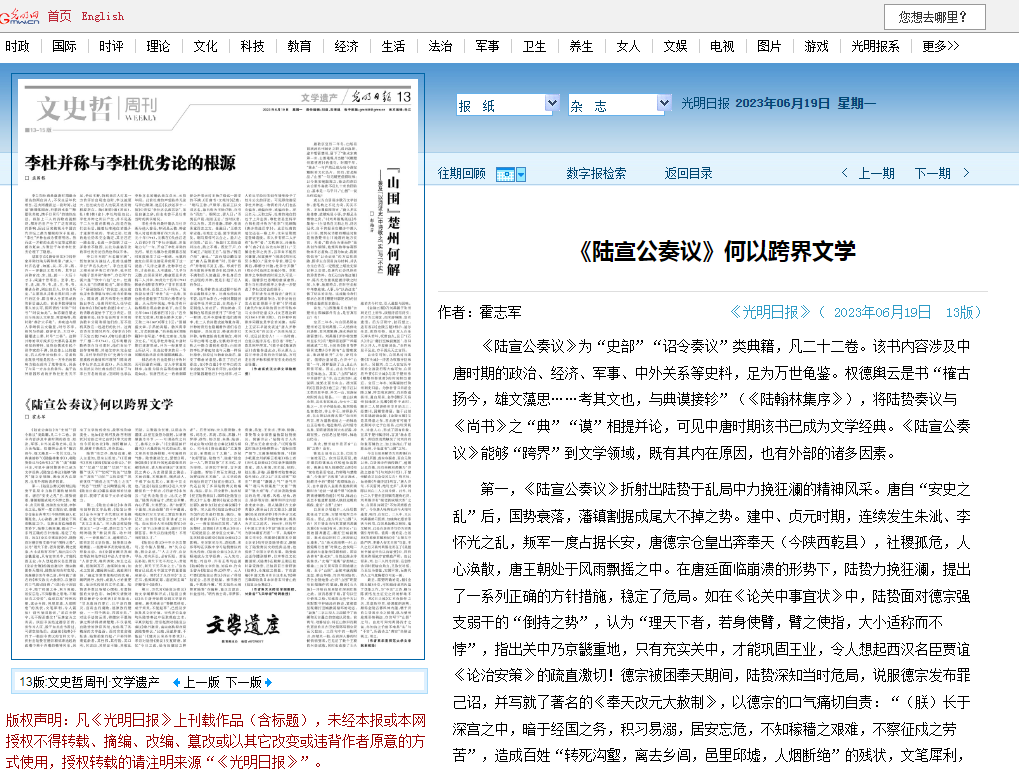The image size is (1019, 773).
Task: Click the blue arrow beside 上一版
Action: 177,682
